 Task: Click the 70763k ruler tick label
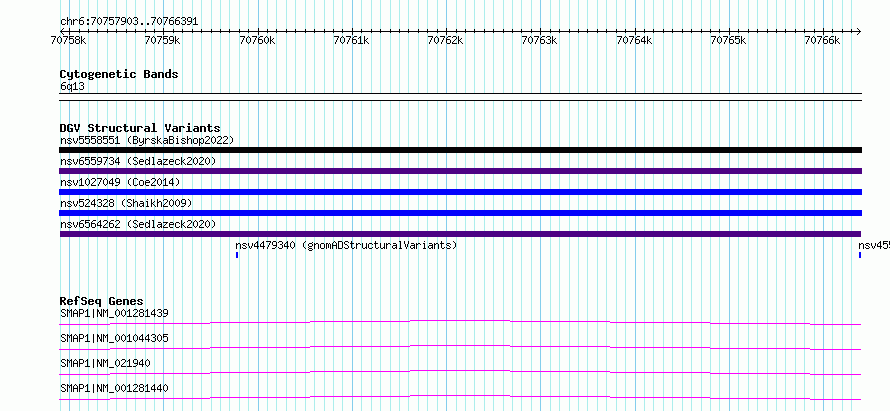[x=540, y=40]
